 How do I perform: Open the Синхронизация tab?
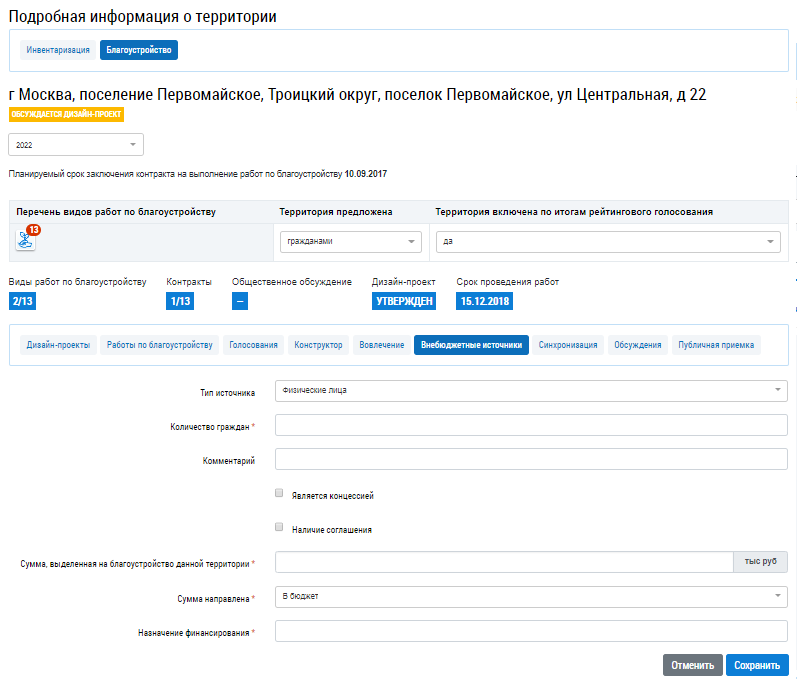tap(568, 345)
